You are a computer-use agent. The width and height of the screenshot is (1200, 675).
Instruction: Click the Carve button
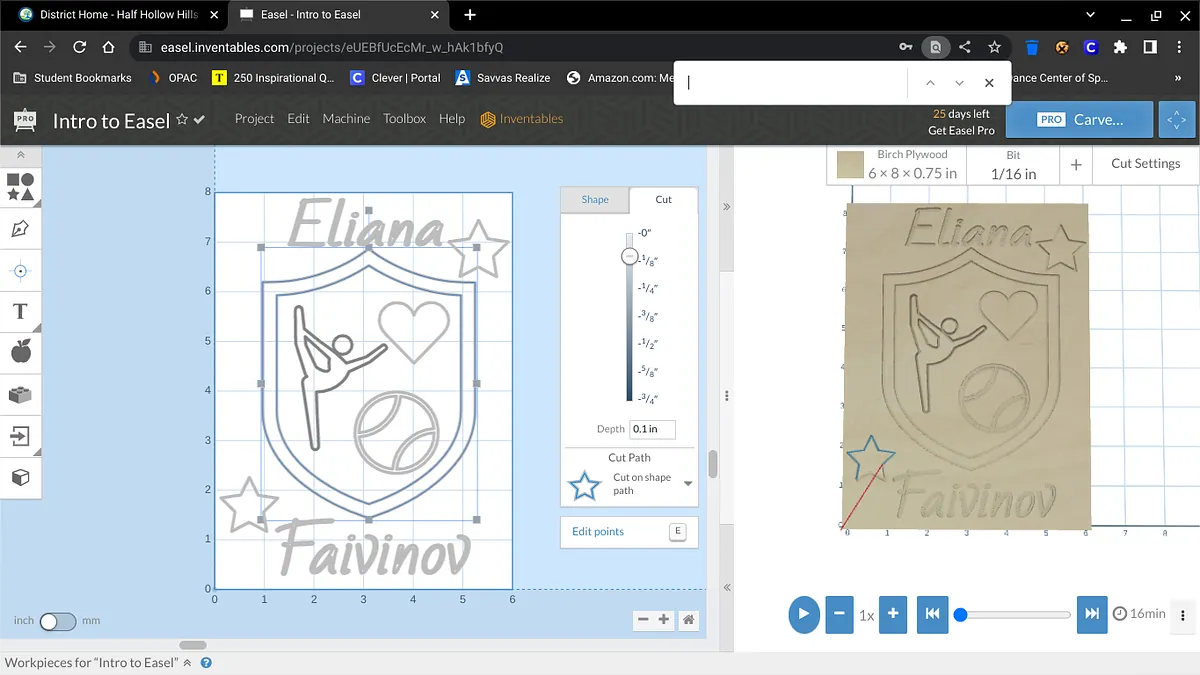1079,119
